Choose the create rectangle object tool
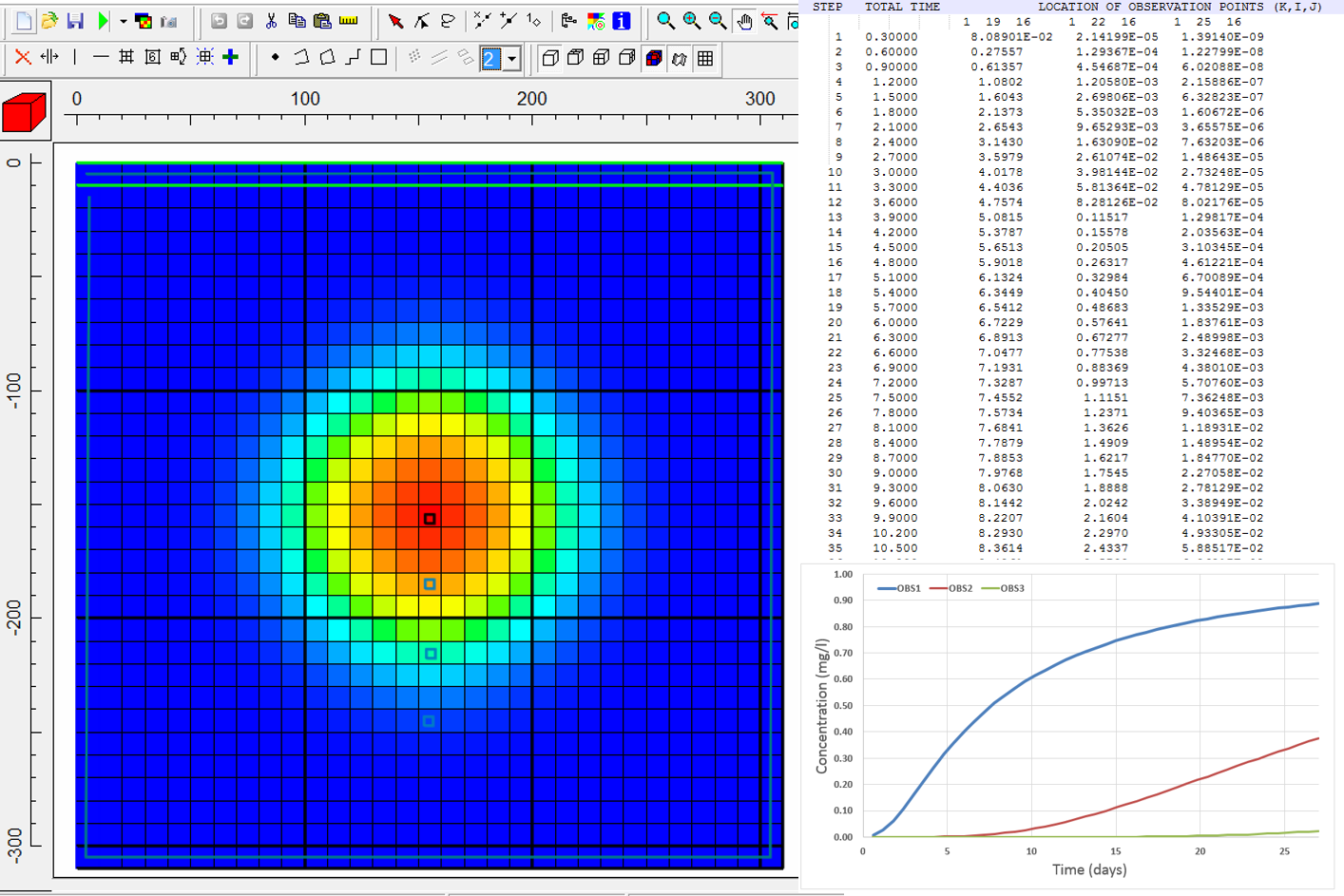The image size is (1344, 896). coord(378,57)
